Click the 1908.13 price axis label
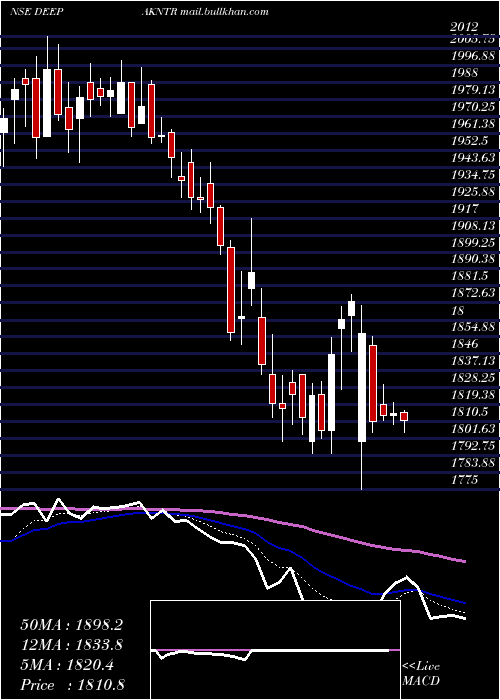 click(x=472, y=225)
